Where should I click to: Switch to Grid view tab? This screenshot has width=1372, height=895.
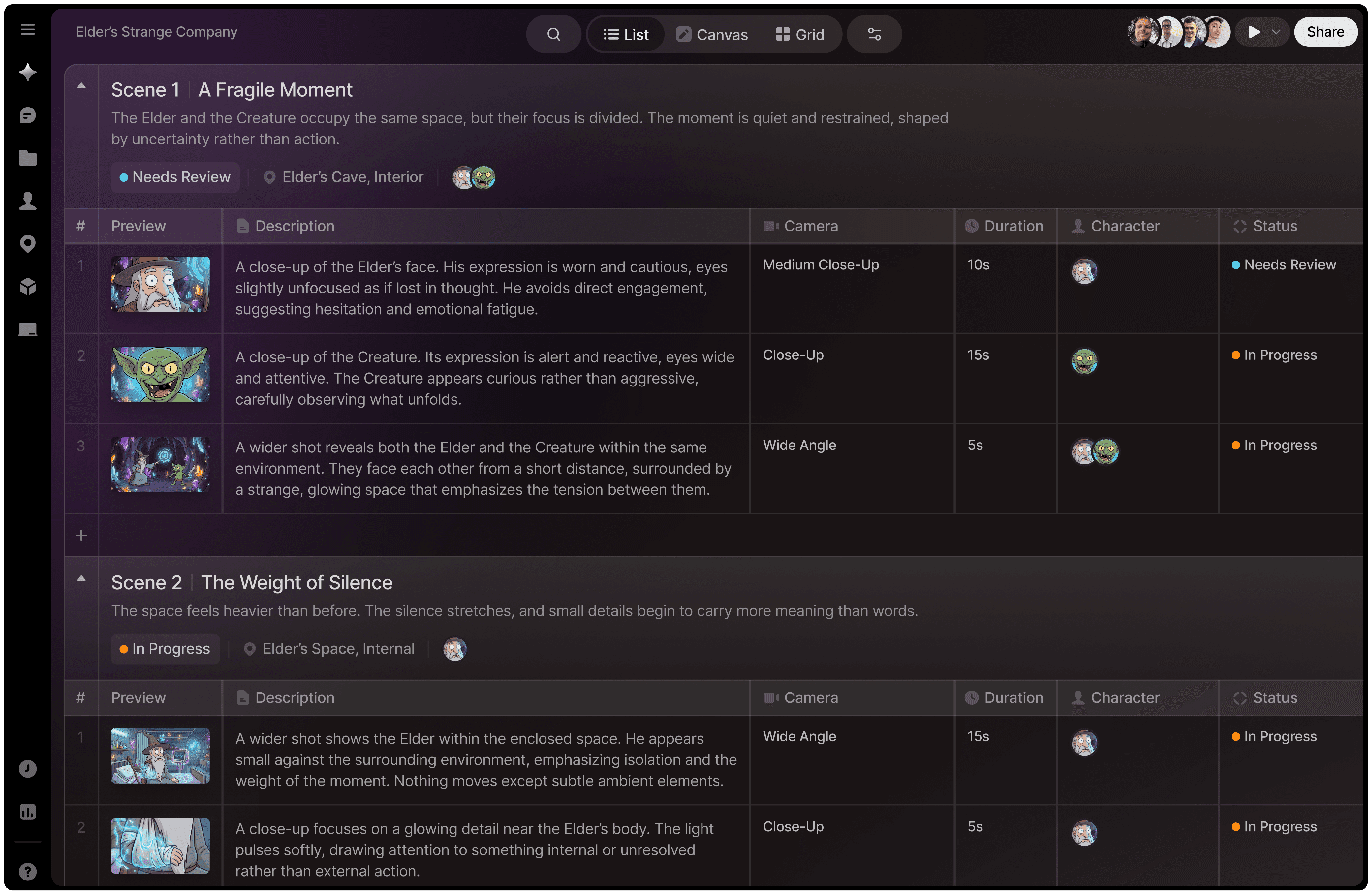coord(800,35)
